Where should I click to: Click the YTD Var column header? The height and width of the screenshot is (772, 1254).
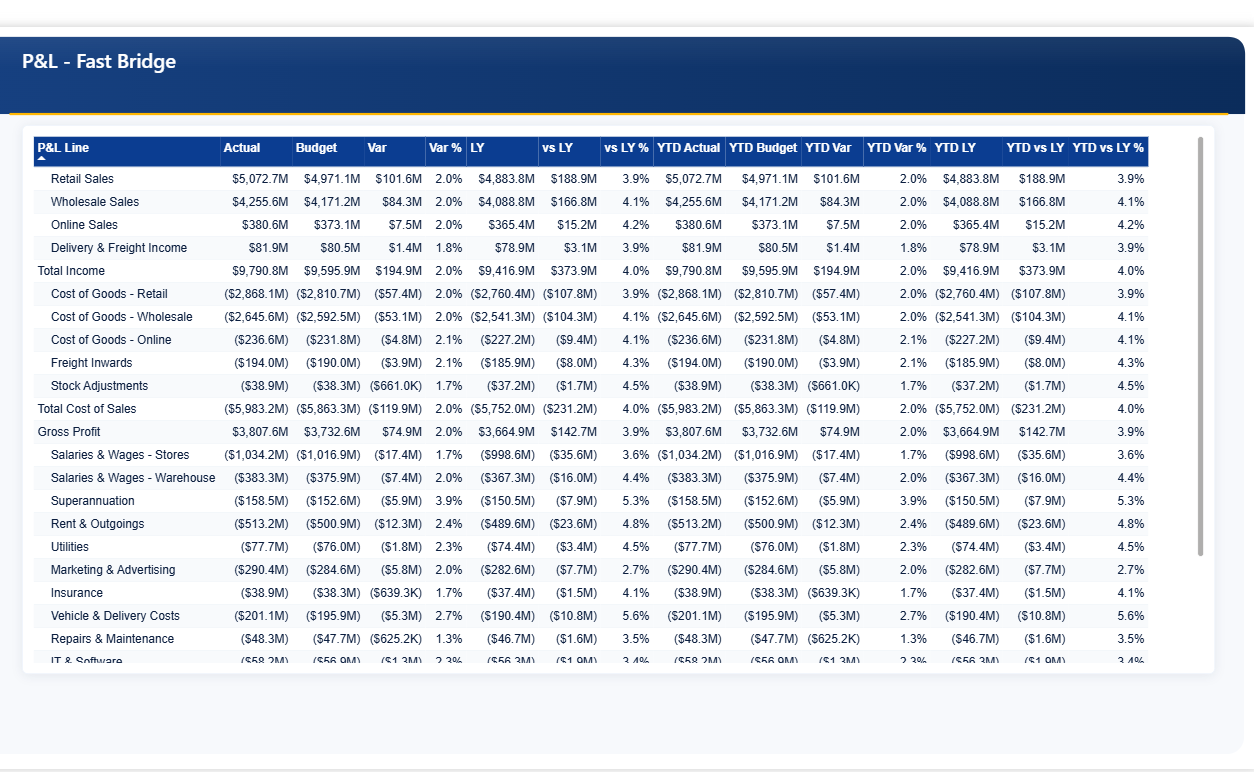click(832, 151)
